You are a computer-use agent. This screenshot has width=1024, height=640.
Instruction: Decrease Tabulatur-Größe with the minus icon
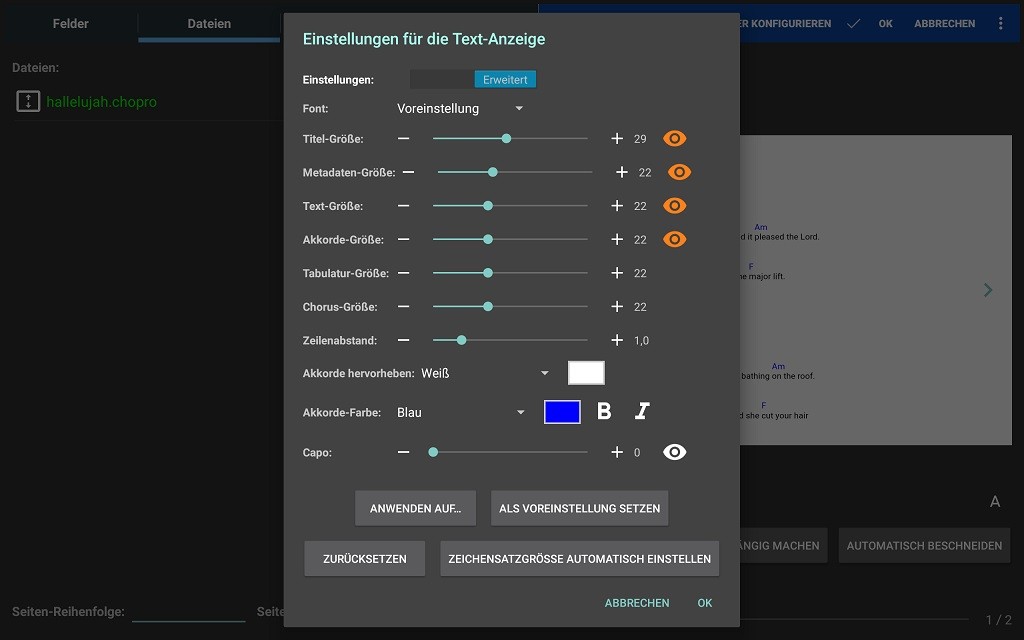coord(404,273)
